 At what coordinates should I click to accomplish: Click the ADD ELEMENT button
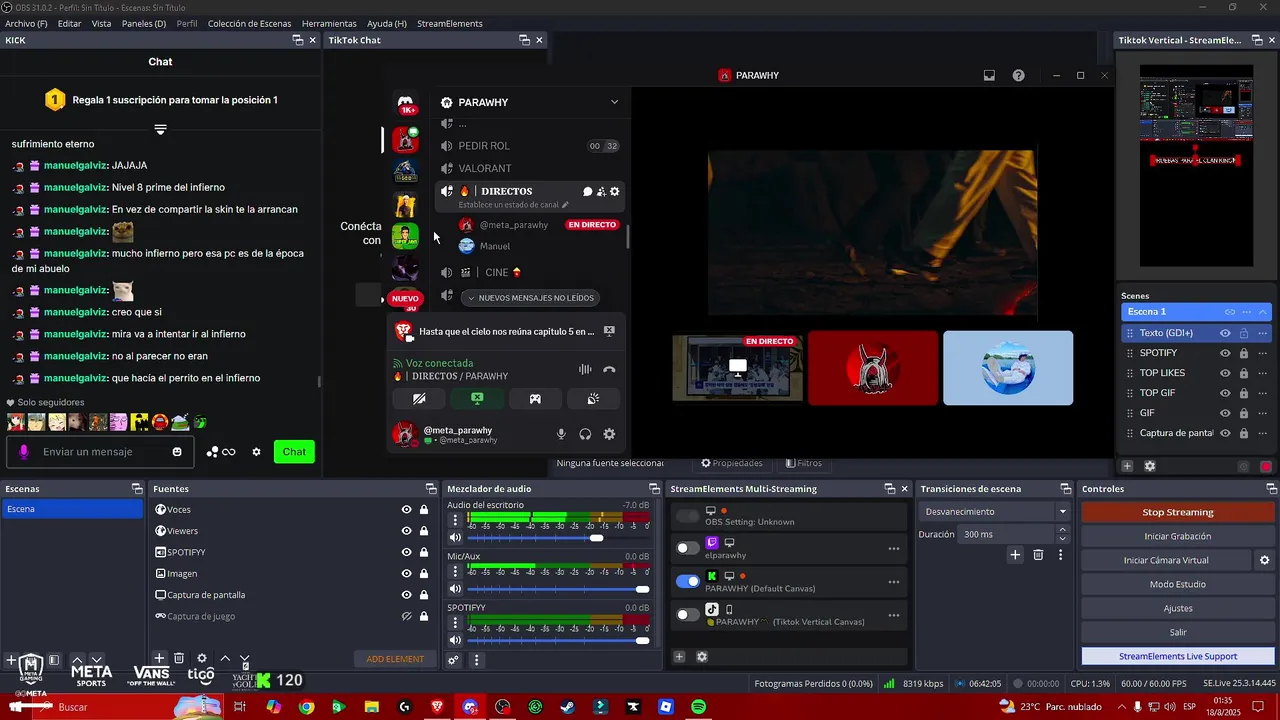395,659
